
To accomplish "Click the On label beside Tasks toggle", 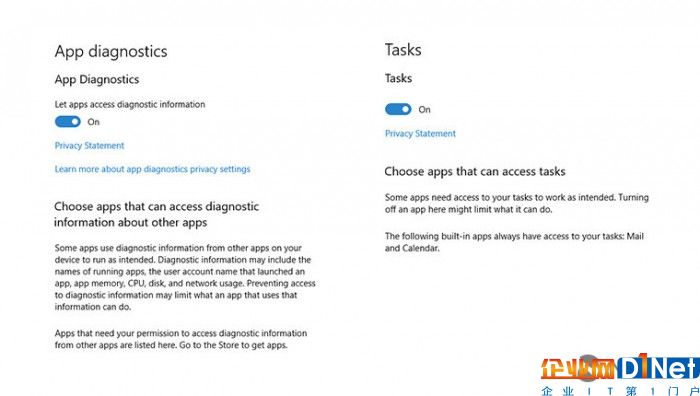I will 425,109.
